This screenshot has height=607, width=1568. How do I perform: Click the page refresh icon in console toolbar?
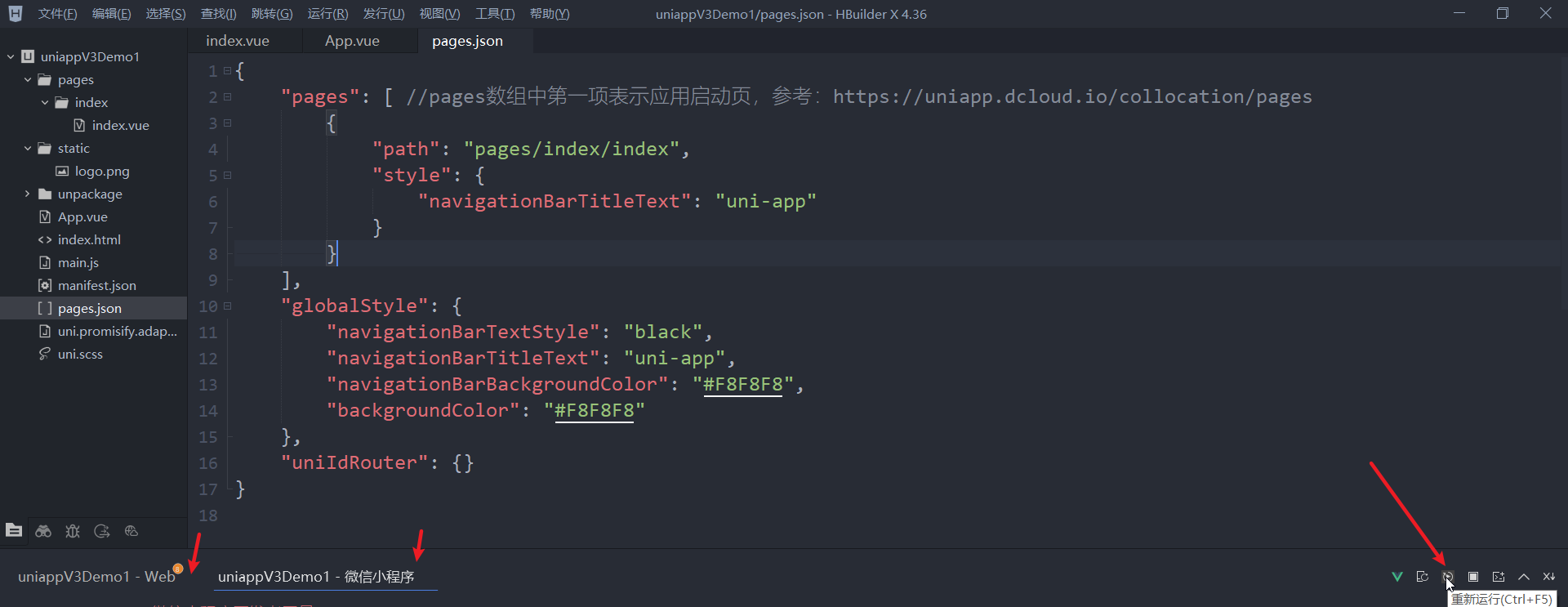point(1423,577)
